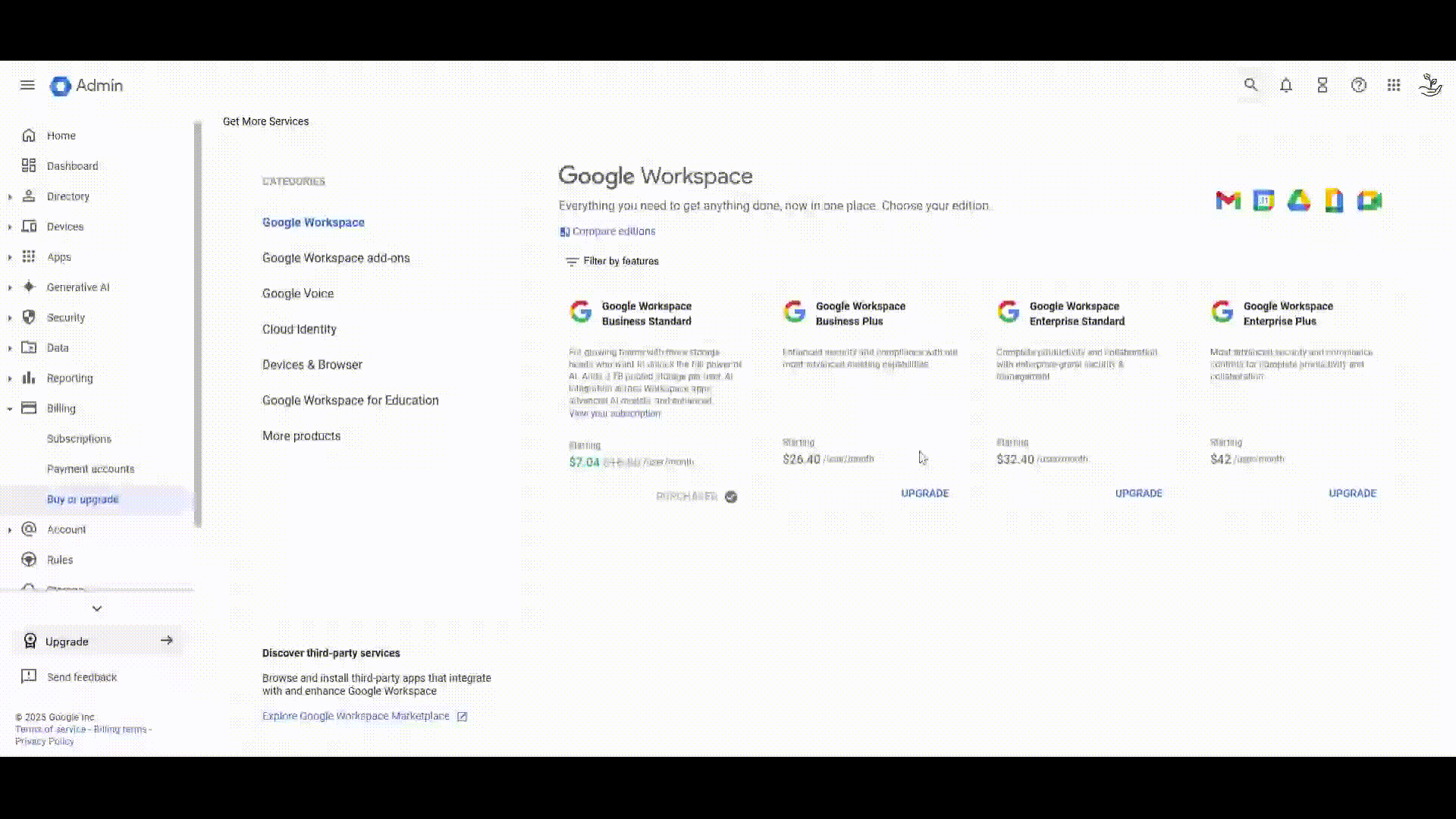Expand the Devices section arrow
Viewport: 1456px width, 819px height.
pyautogui.click(x=10, y=227)
